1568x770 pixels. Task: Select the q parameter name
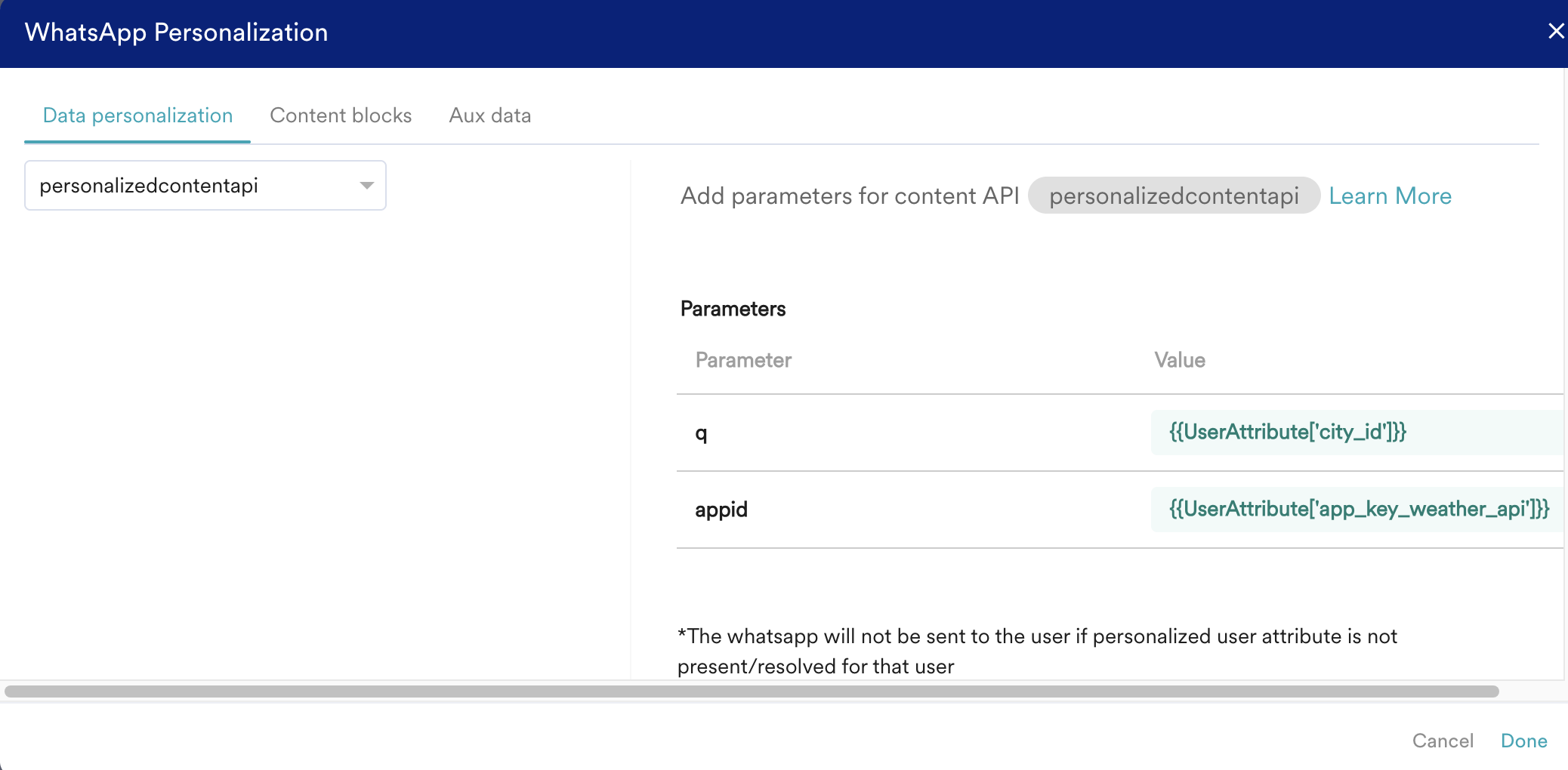(x=701, y=433)
